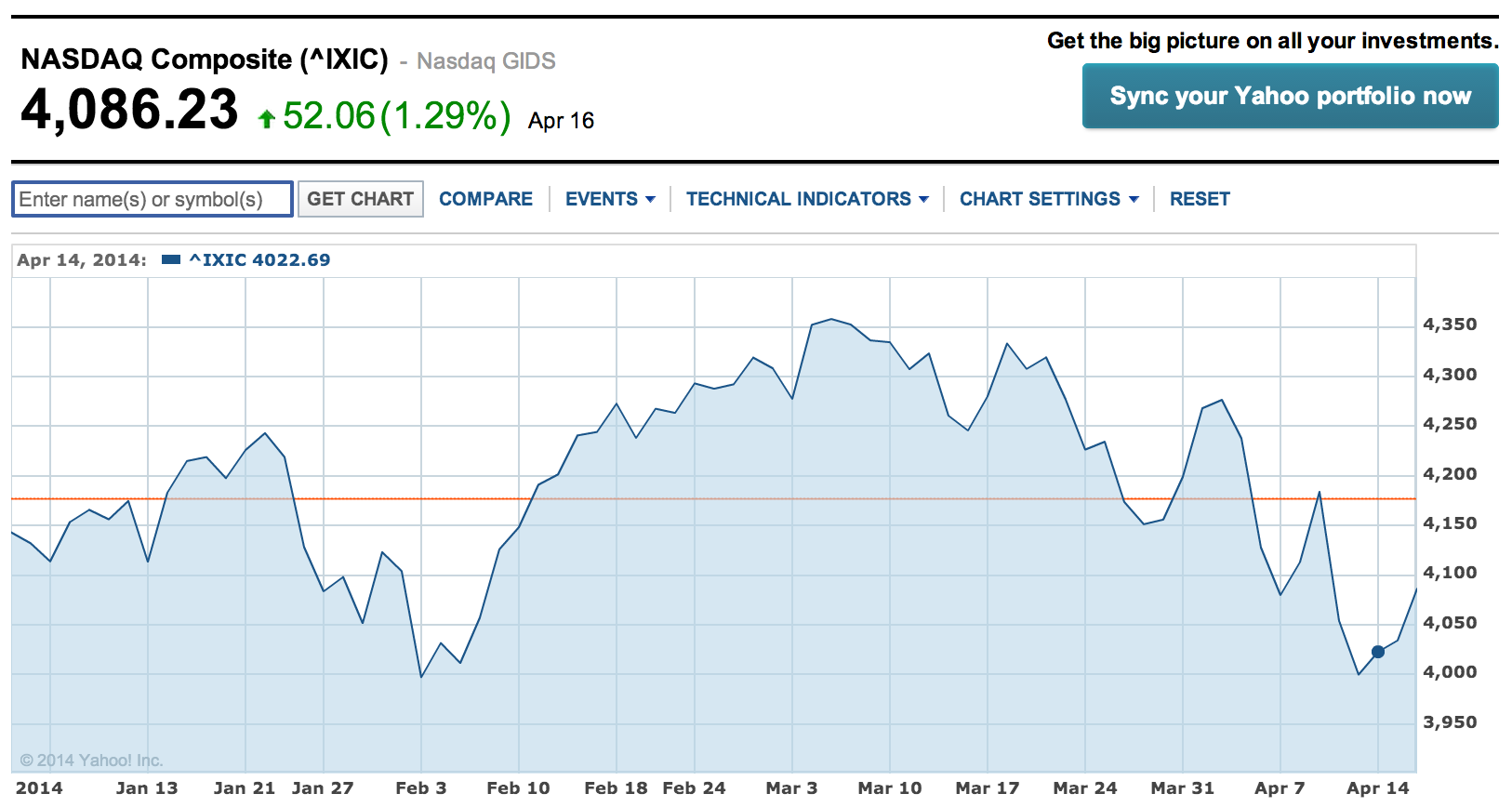Click the Mar 3 x-axis date label

click(791, 788)
